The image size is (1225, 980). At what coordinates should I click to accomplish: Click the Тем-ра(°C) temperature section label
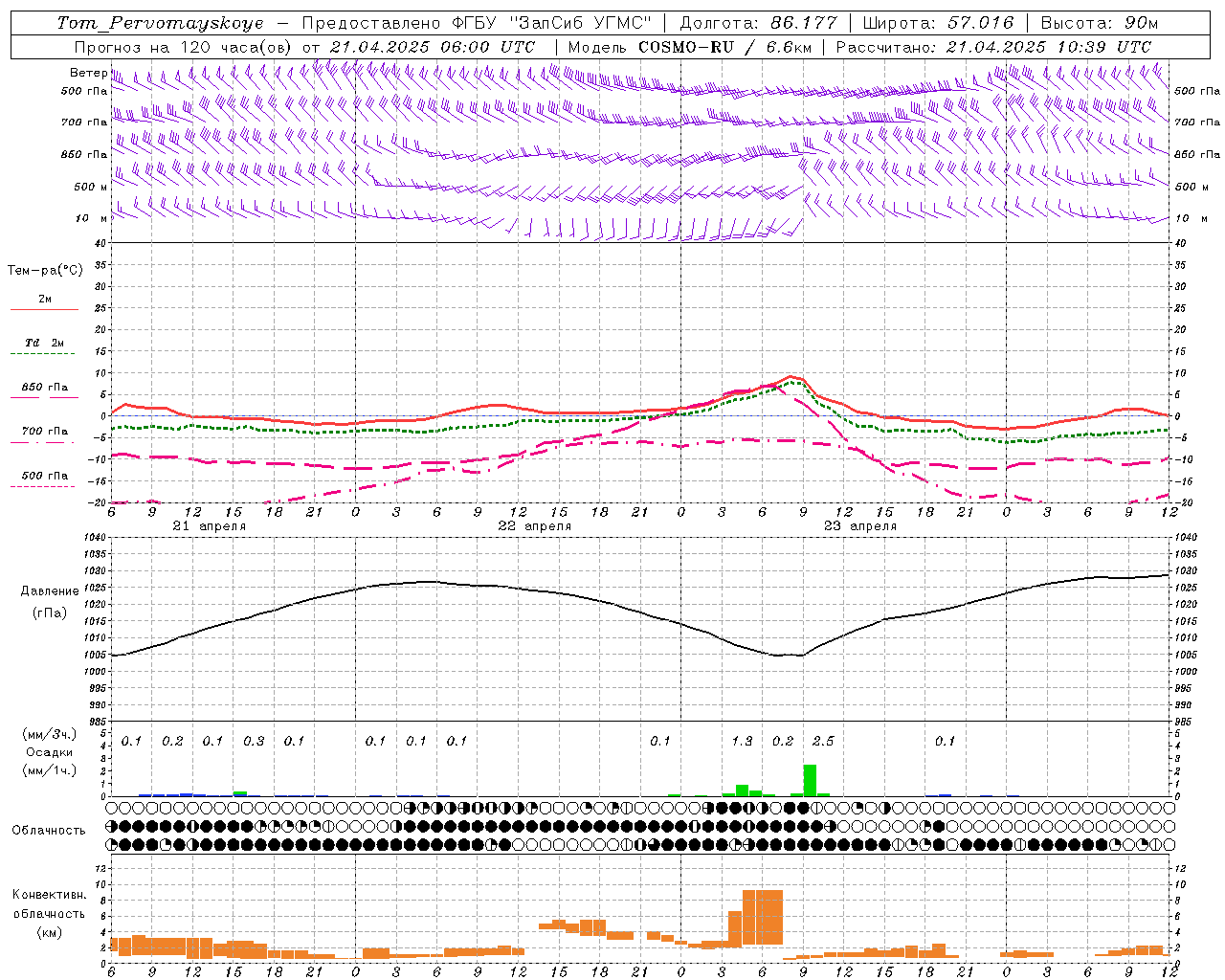[45, 271]
